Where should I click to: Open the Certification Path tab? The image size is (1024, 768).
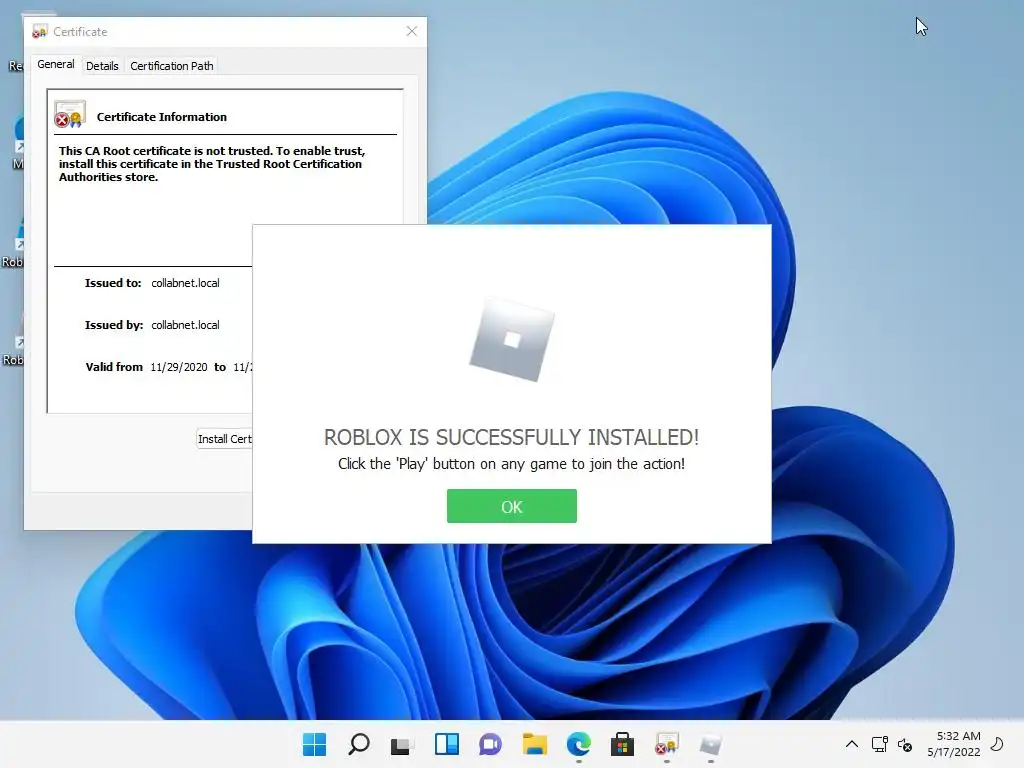(x=172, y=66)
